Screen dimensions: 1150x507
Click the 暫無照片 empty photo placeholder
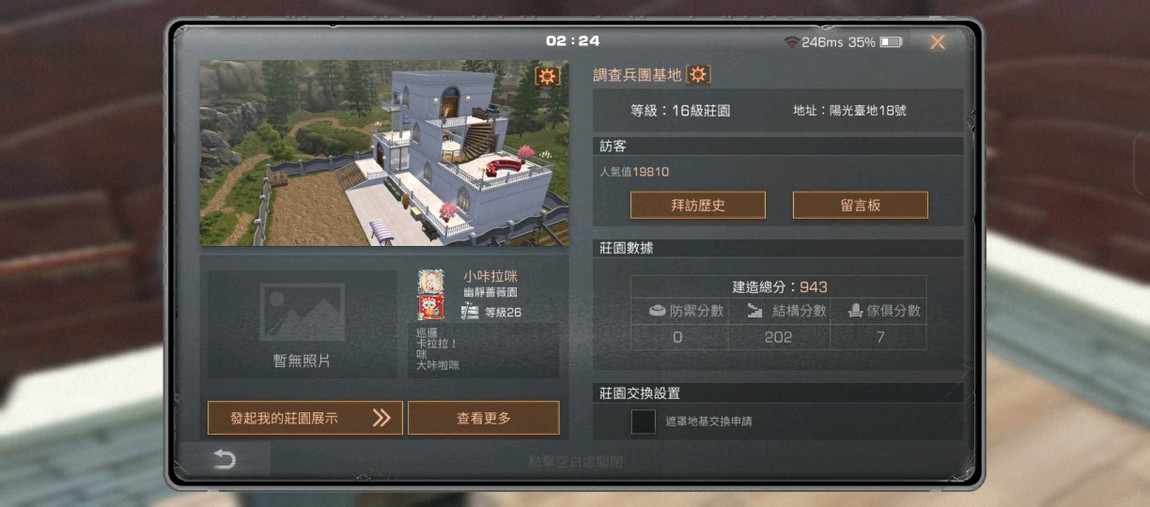pos(301,324)
